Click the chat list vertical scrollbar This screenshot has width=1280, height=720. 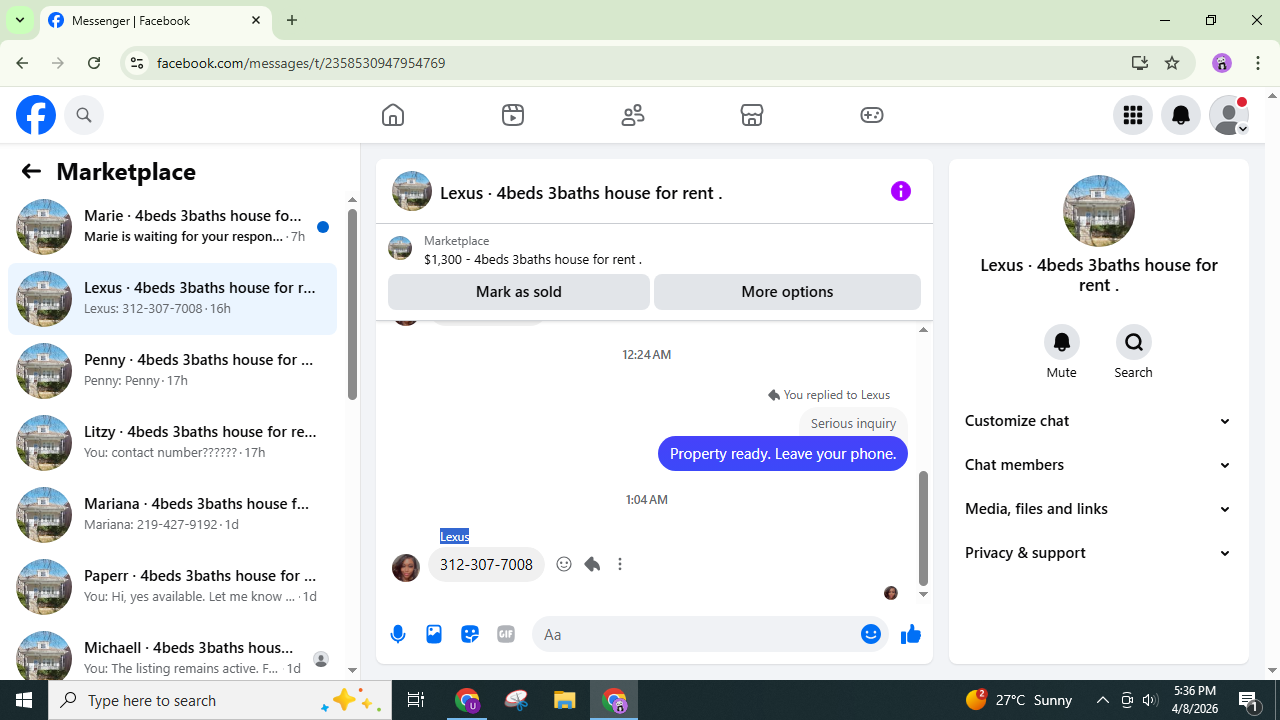tap(352, 305)
